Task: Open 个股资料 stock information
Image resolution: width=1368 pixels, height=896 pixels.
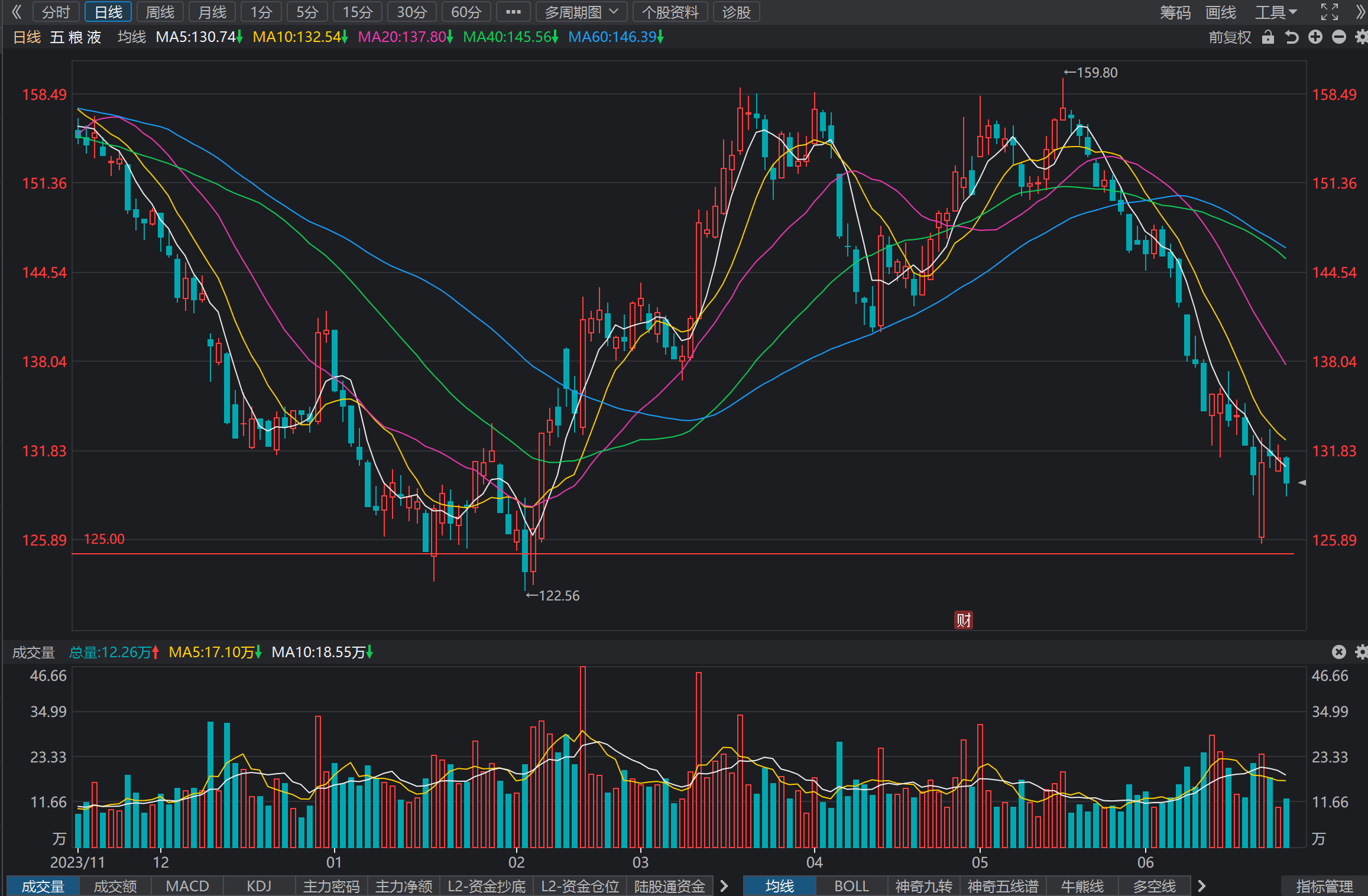Action: tap(670, 12)
